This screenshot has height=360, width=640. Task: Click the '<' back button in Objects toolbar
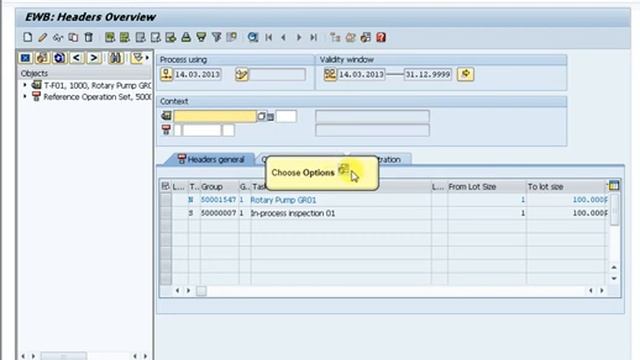coord(76,58)
